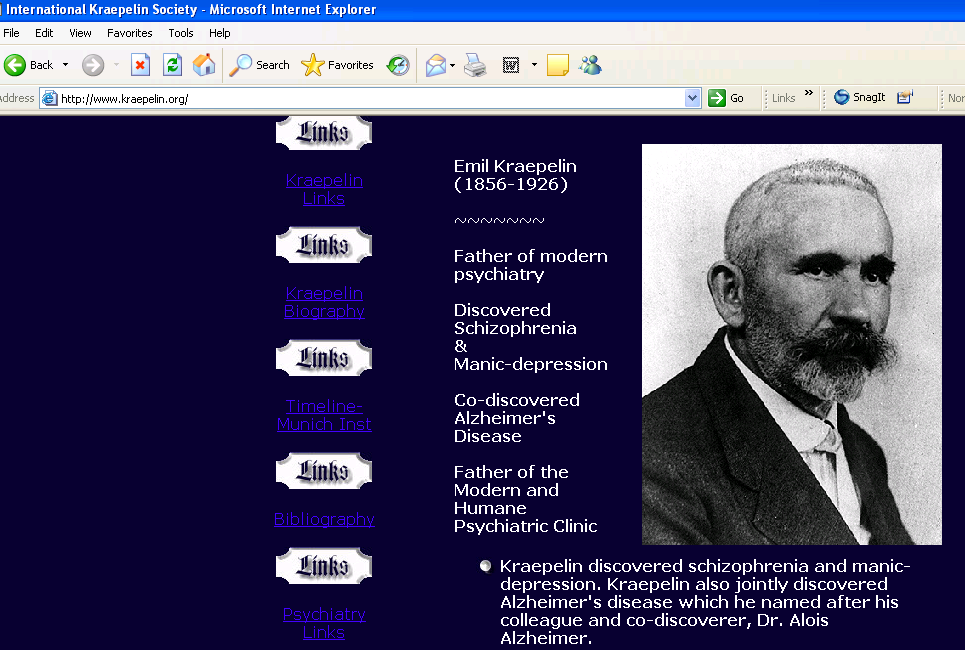Launch the SnagIt toolbar button

(860, 97)
